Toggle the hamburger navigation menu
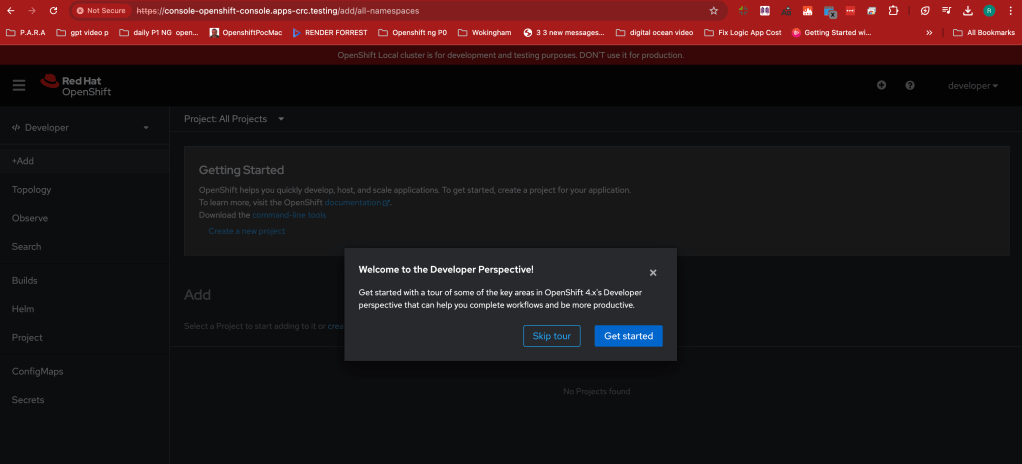This screenshot has width=1022, height=464. (19, 85)
